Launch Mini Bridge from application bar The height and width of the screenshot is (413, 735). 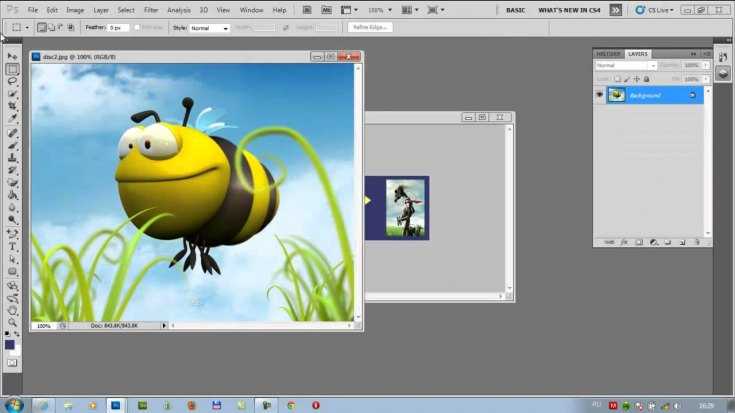point(326,10)
